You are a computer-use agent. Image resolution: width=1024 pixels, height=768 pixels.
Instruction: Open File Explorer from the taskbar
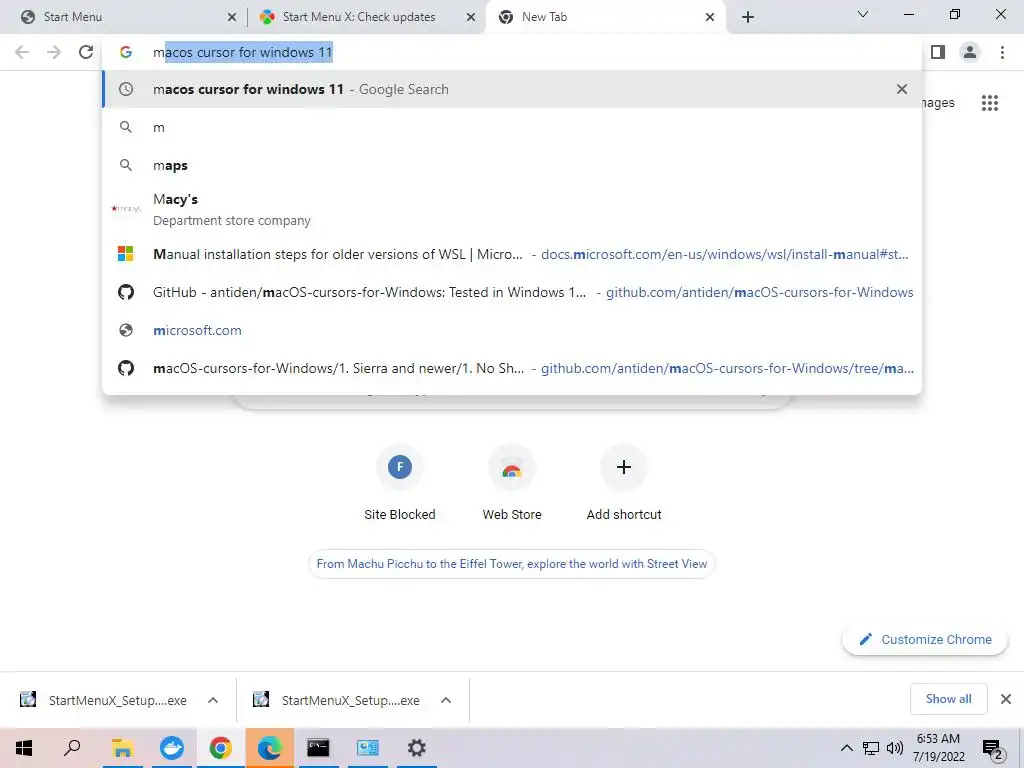[122, 748]
